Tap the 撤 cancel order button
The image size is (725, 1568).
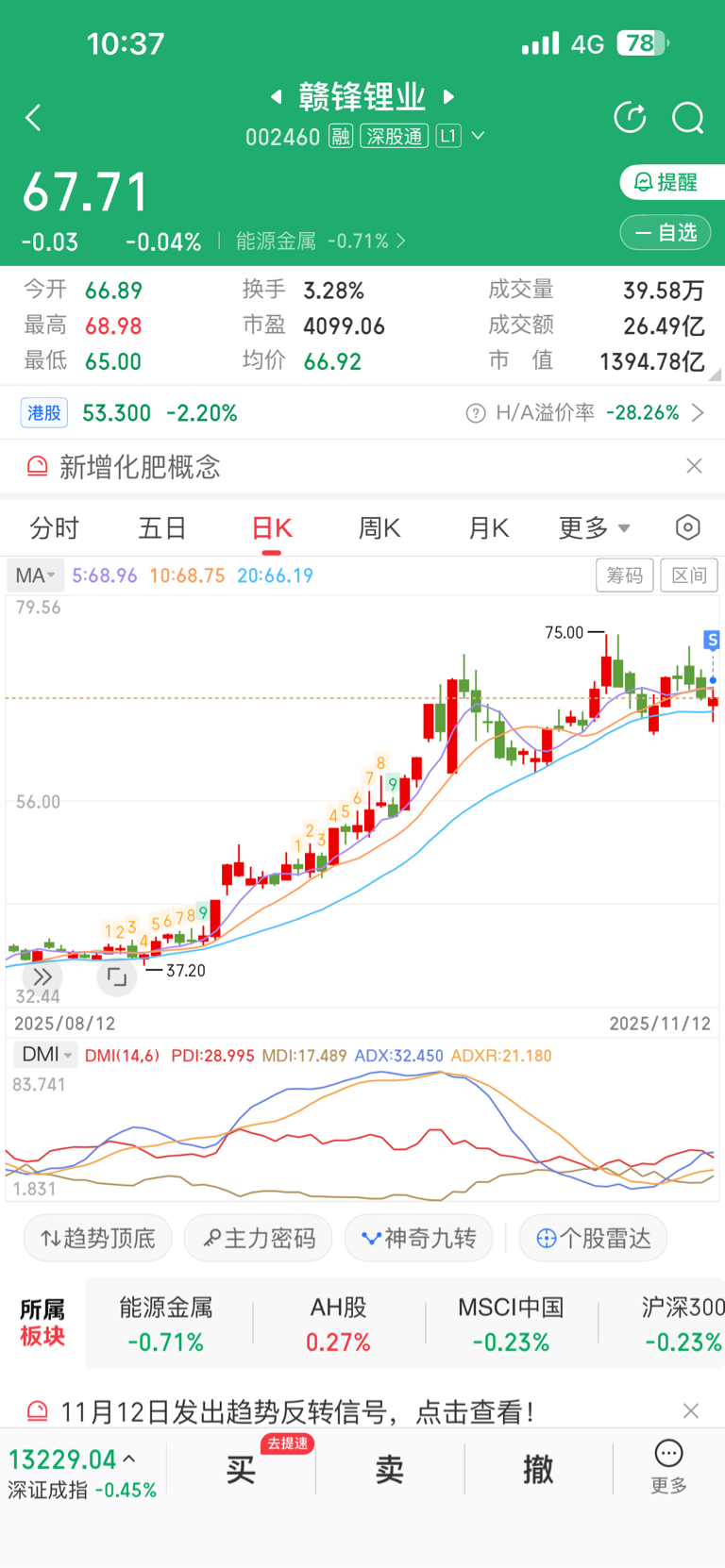pos(538,1470)
